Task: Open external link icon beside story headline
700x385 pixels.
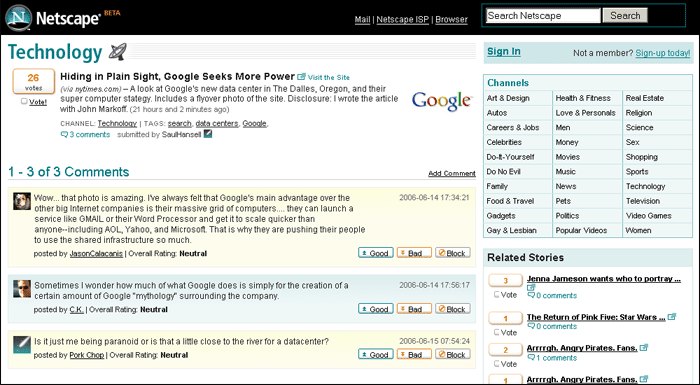Action: [301, 77]
